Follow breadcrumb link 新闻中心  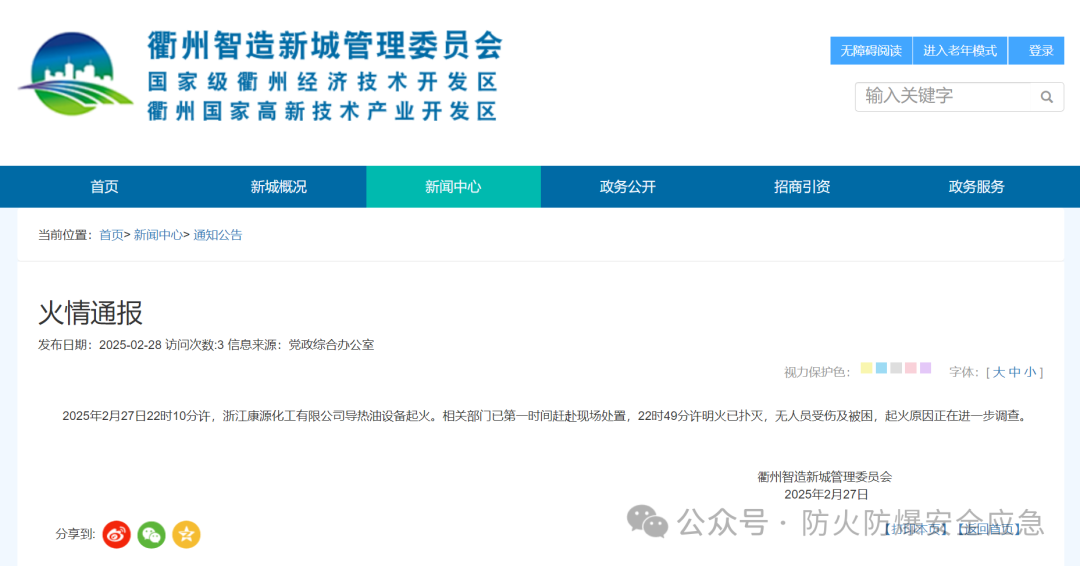pos(158,235)
